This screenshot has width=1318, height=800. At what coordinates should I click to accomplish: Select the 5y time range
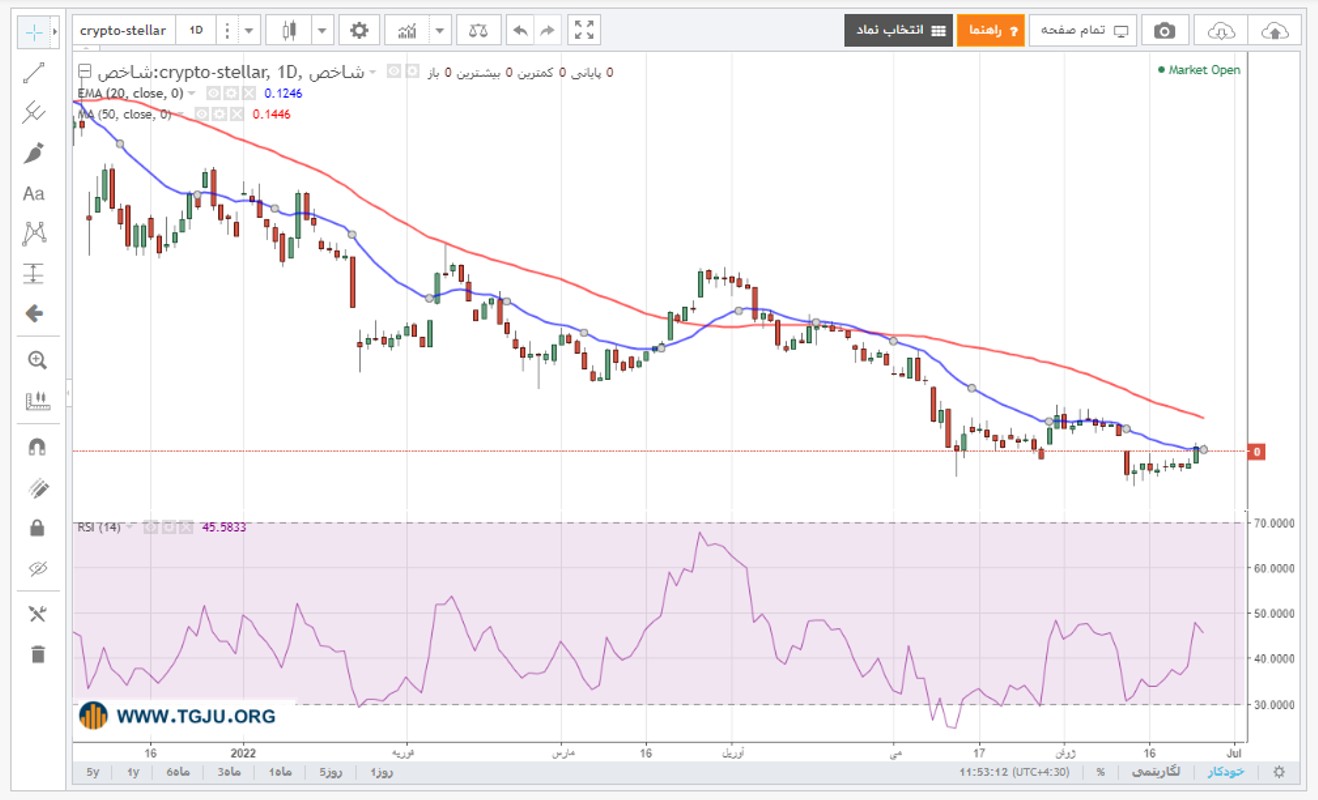(93, 772)
